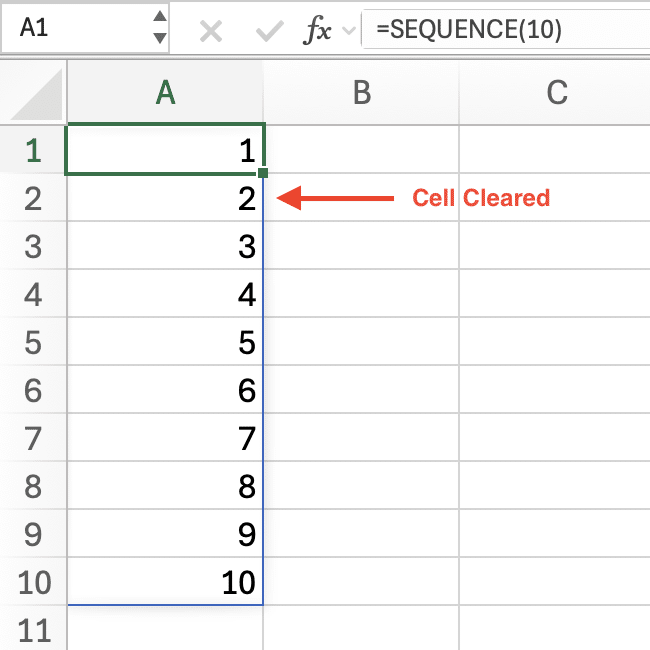Click the formula bar showing =SEQUENCE(10)
The height and width of the screenshot is (650, 650).
pos(506,29)
